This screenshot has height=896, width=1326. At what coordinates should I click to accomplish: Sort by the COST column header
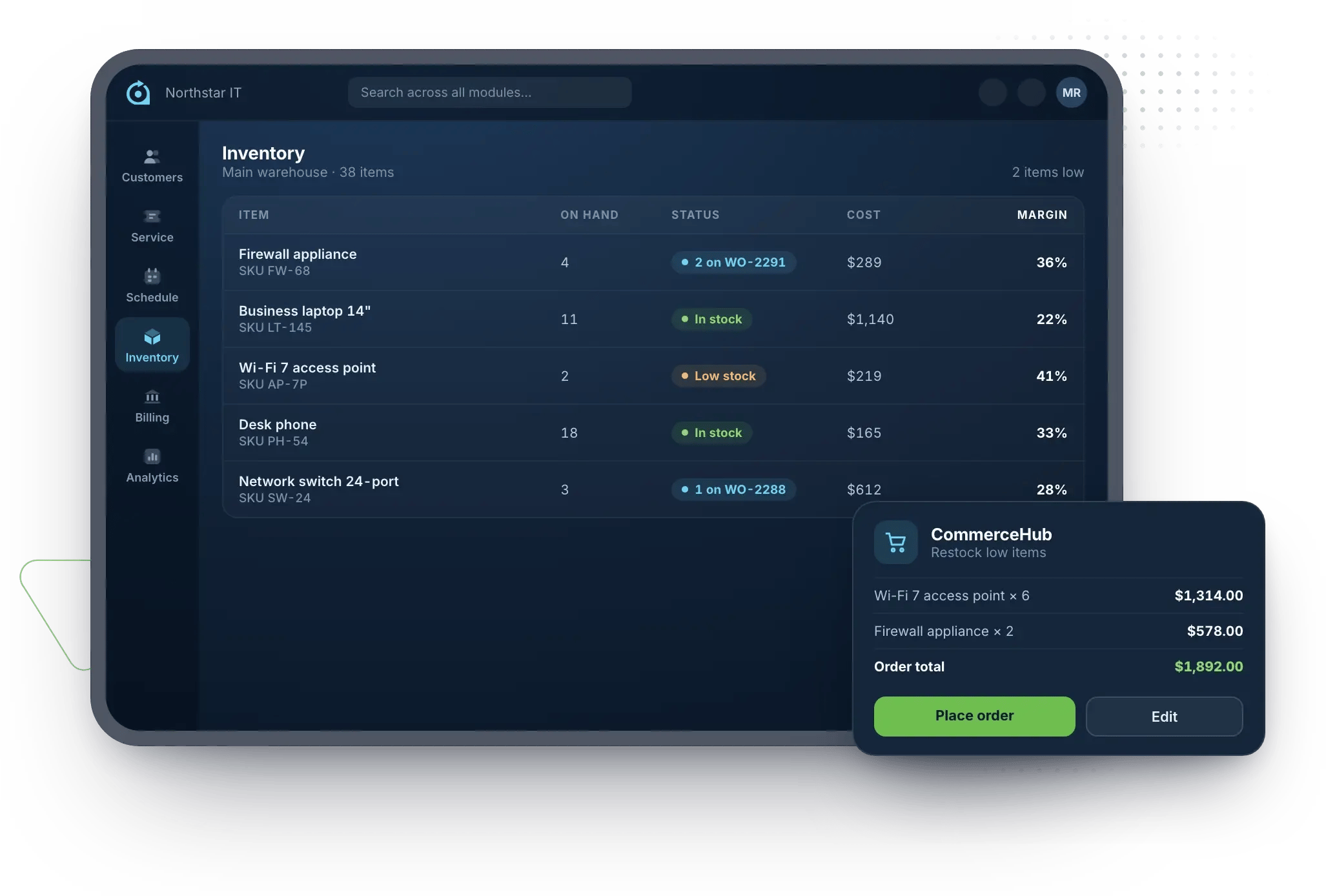click(864, 215)
